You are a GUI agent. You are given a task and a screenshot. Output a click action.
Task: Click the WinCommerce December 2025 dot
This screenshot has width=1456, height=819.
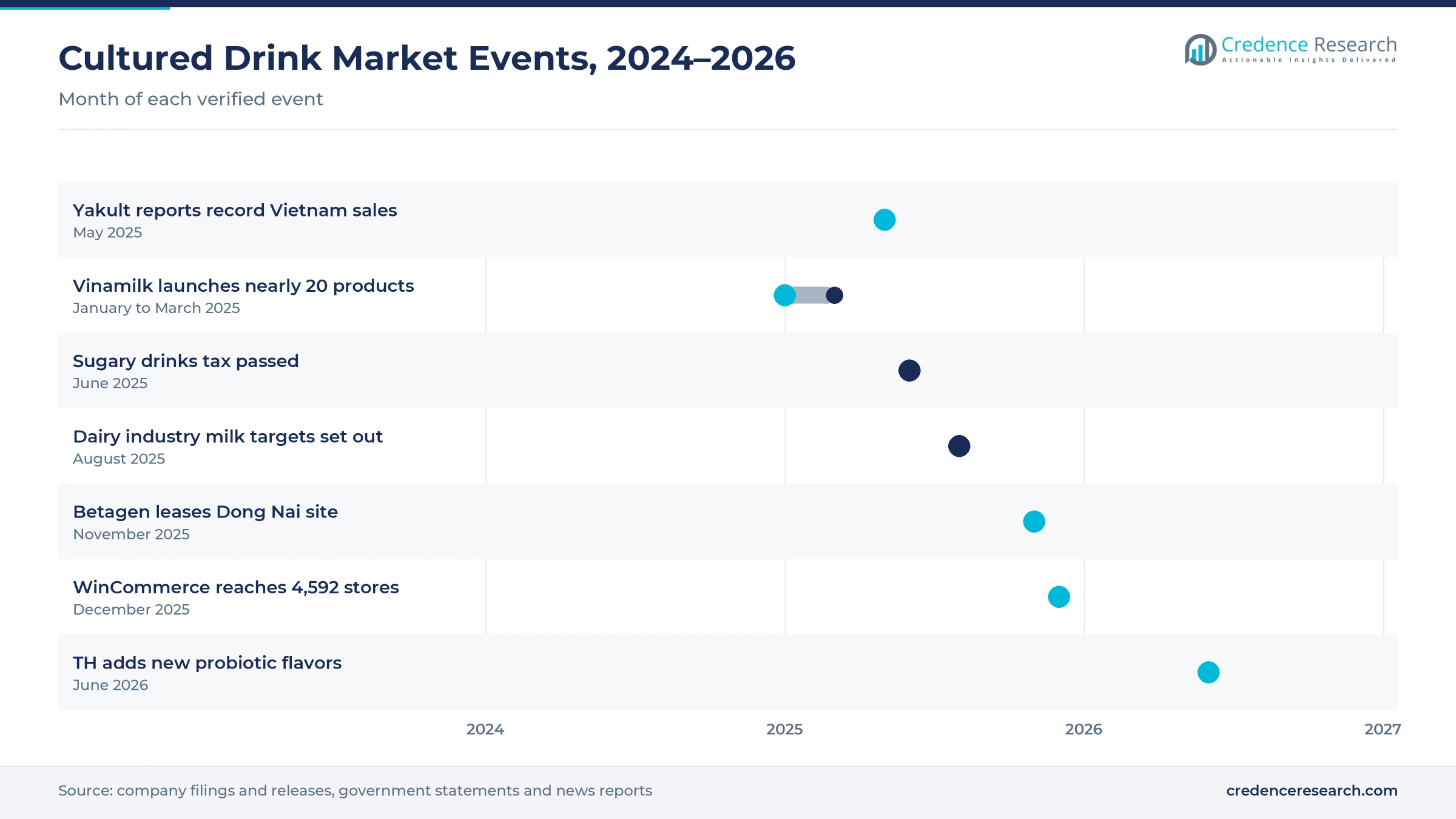click(x=1059, y=597)
